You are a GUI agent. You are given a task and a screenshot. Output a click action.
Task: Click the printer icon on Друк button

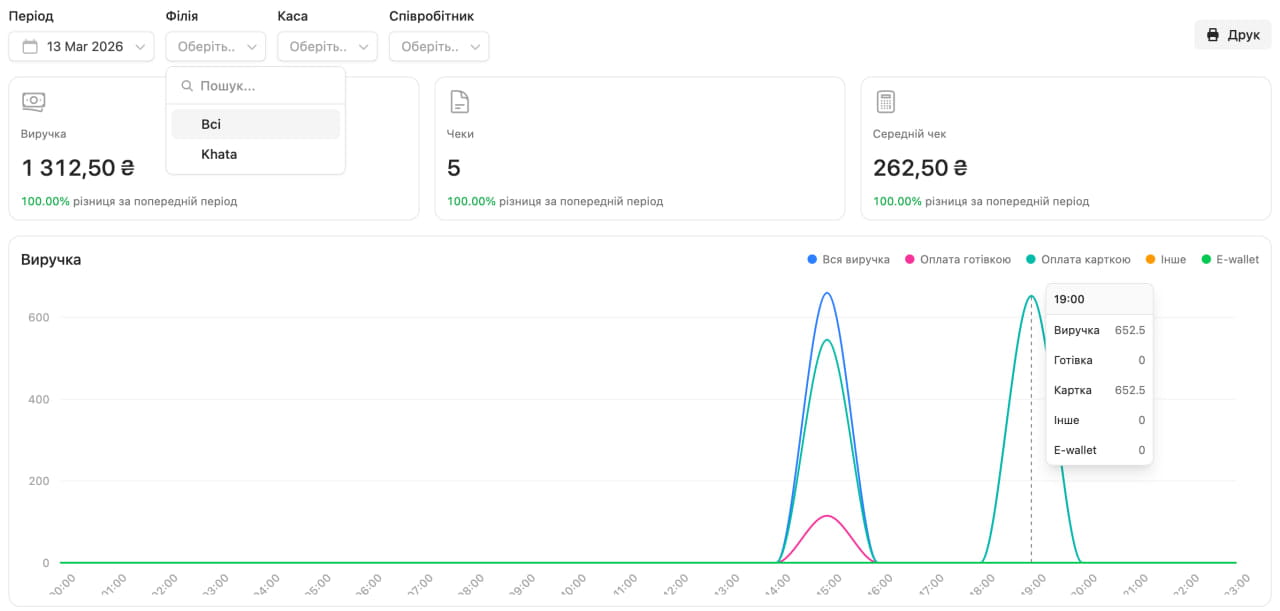pyautogui.click(x=1213, y=35)
